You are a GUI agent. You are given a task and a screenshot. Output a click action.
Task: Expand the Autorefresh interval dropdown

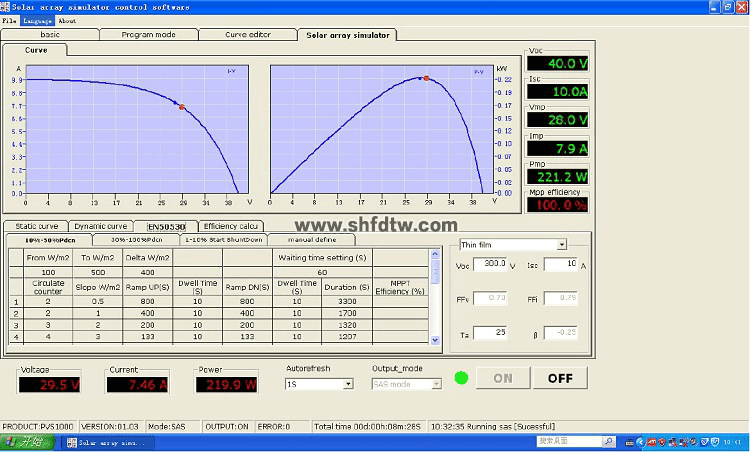(x=348, y=383)
